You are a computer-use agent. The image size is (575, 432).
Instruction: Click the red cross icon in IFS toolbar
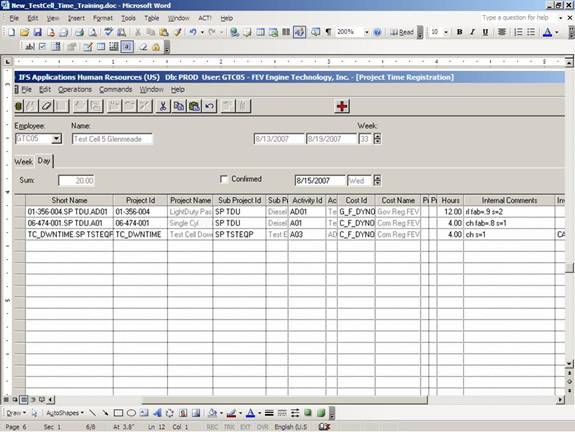point(342,106)
